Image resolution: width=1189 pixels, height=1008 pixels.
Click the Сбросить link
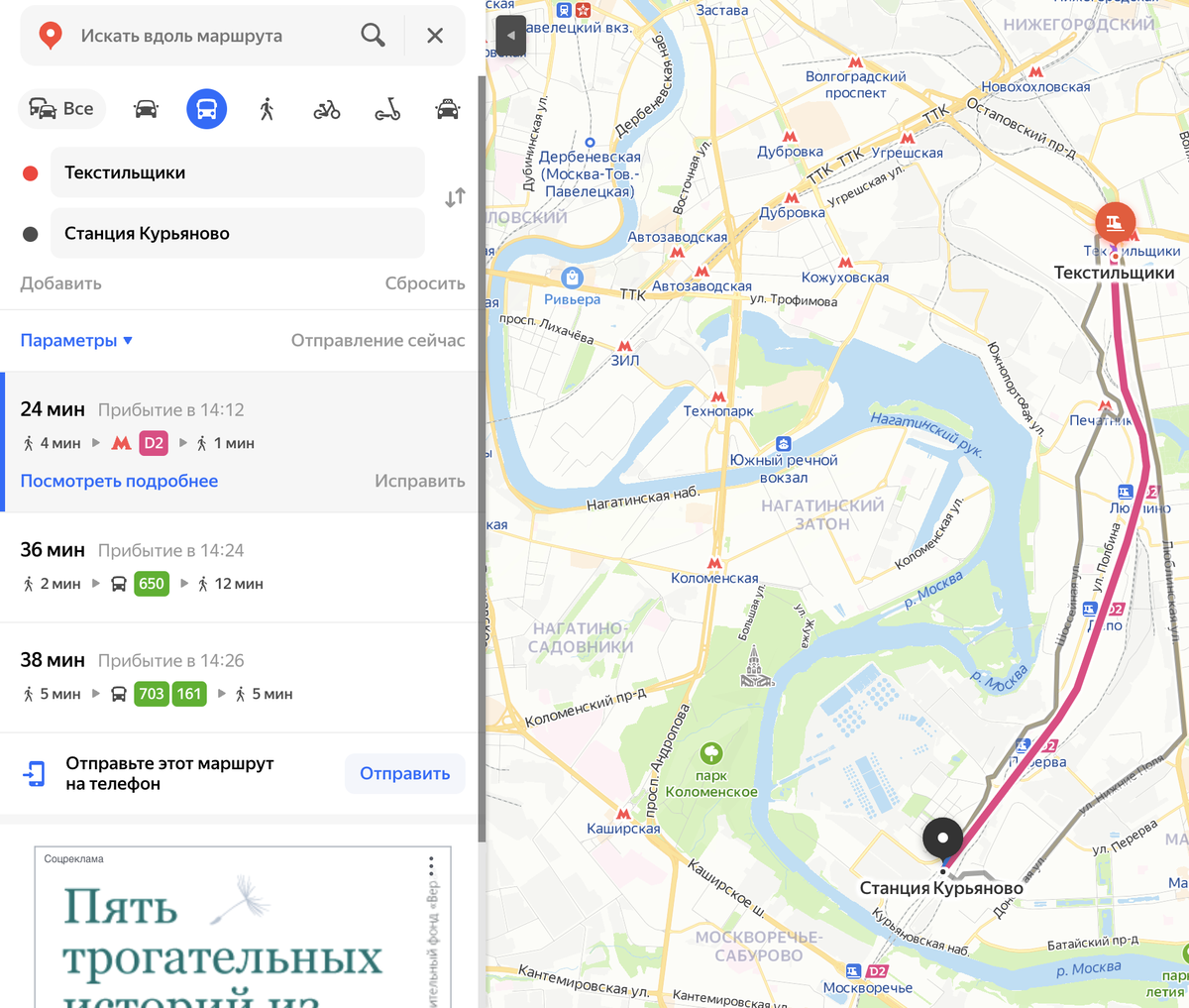[x=425, y=283]
